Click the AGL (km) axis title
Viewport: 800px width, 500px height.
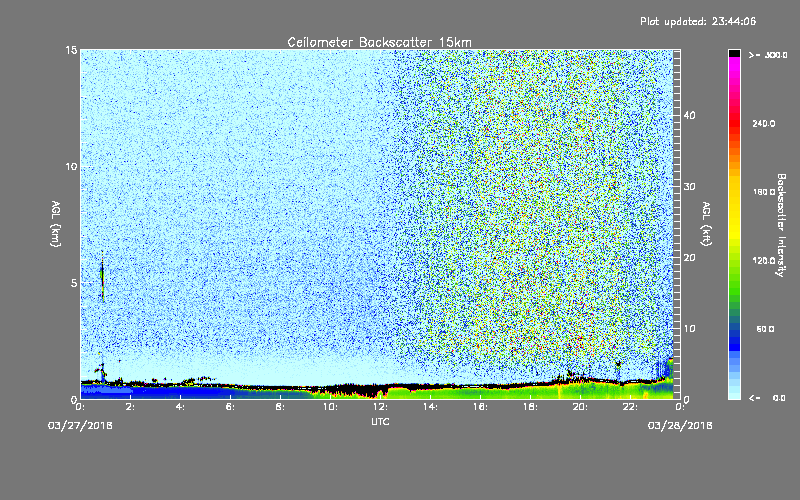[x=56, y=223]
